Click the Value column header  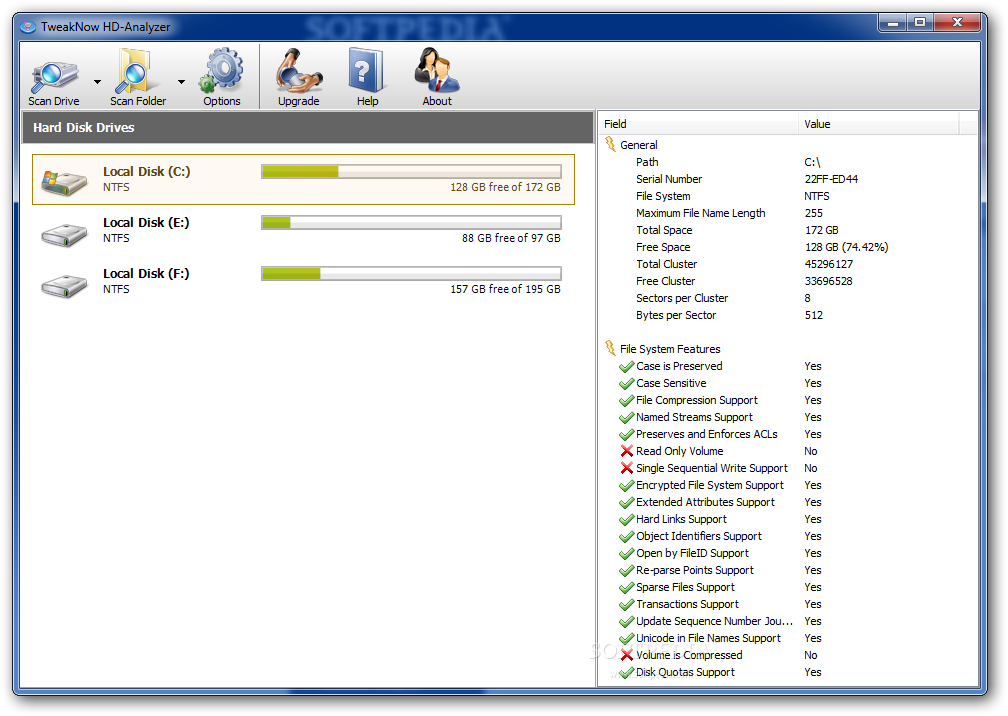879,124
